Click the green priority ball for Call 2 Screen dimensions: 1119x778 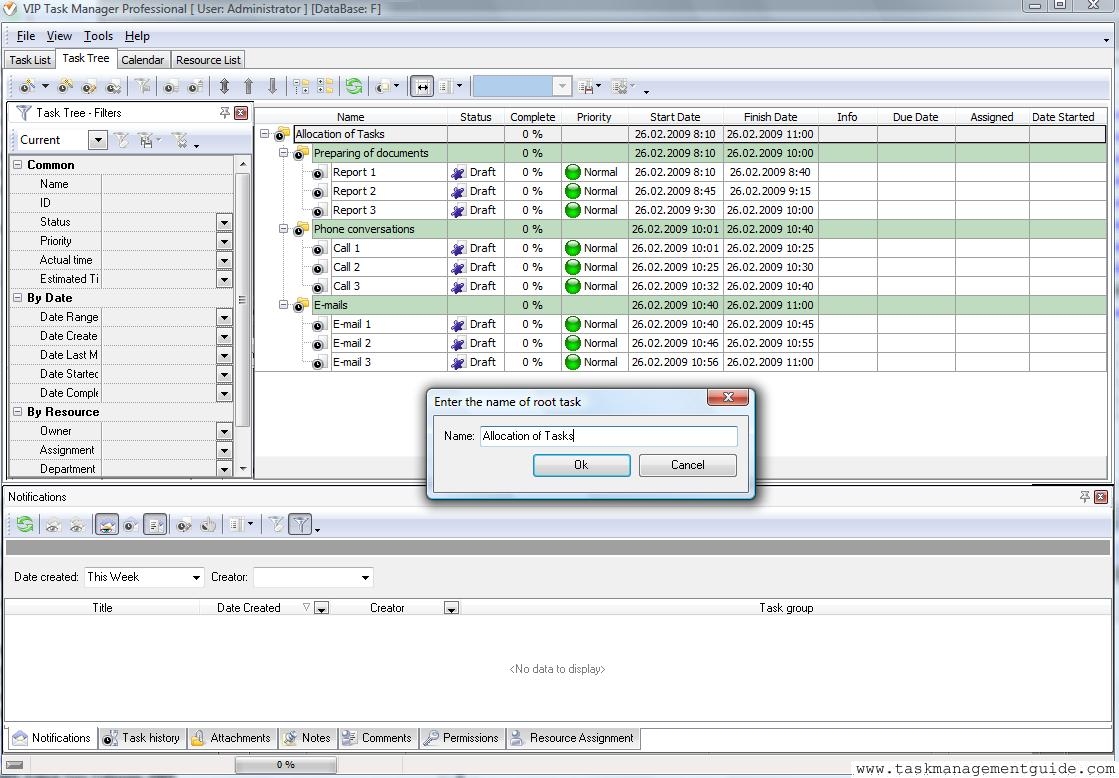(572, 267)
